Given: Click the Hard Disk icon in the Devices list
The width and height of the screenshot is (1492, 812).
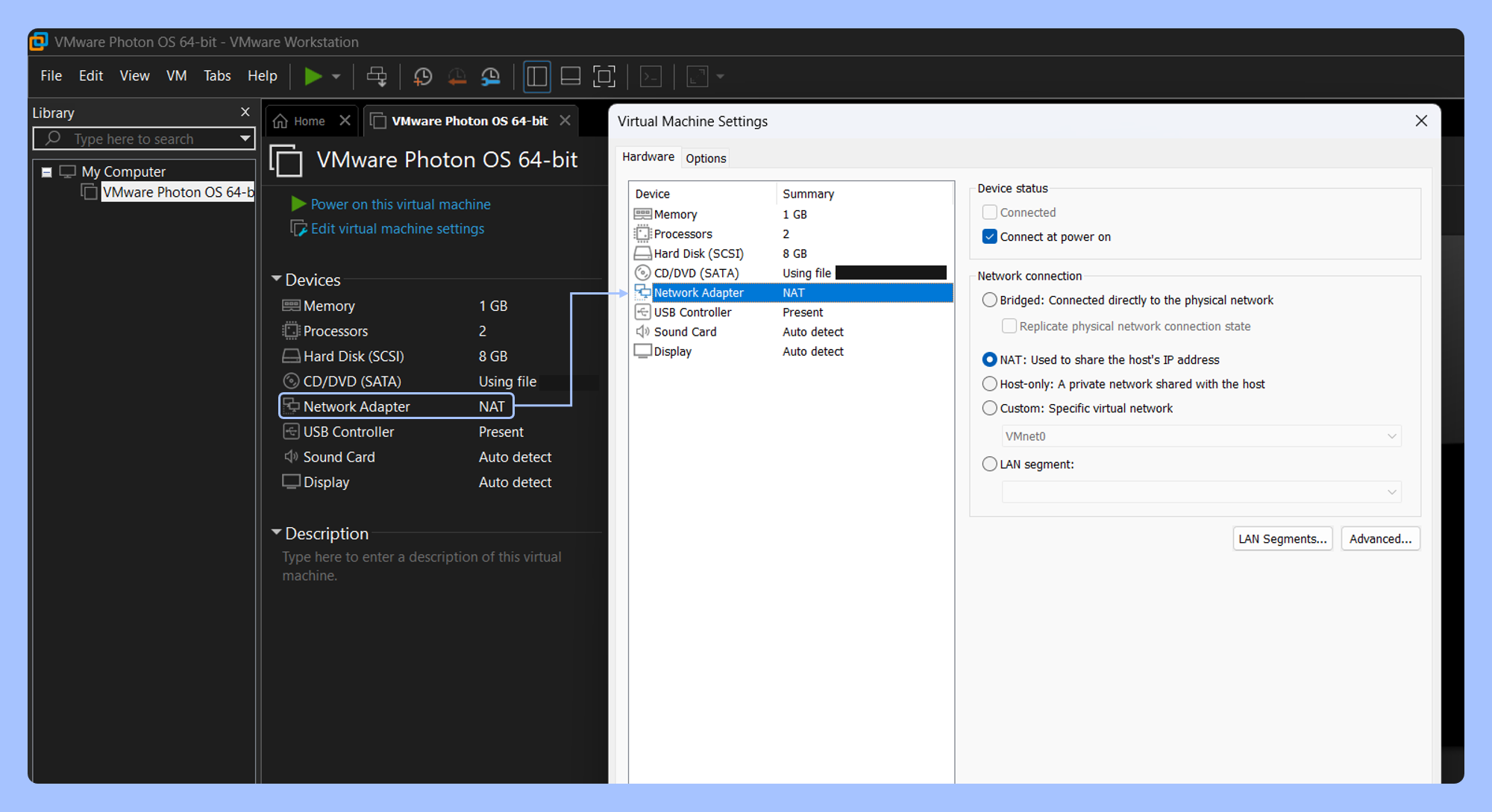Looking at the screenshot, I should point(291,356).
